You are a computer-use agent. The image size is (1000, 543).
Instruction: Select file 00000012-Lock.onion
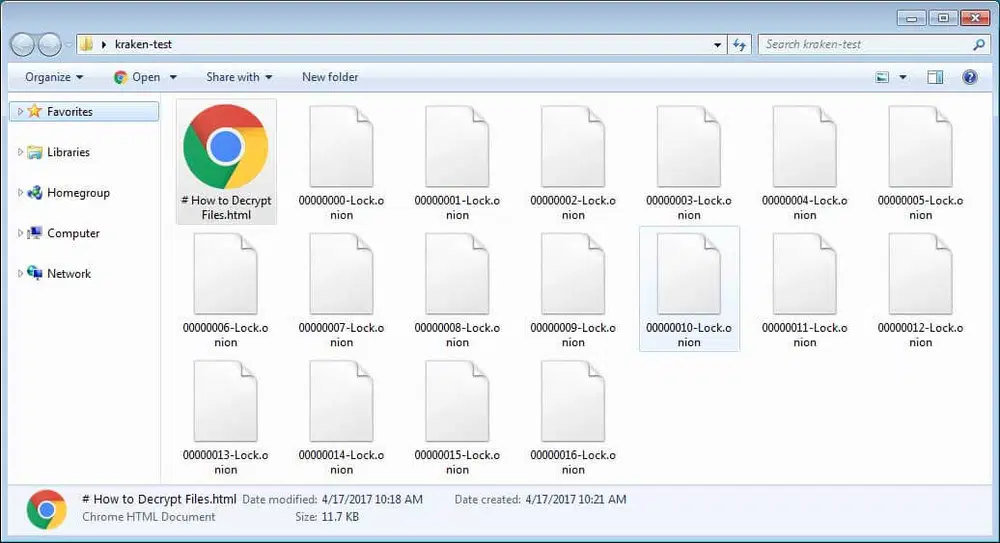[x=920, y=290]
